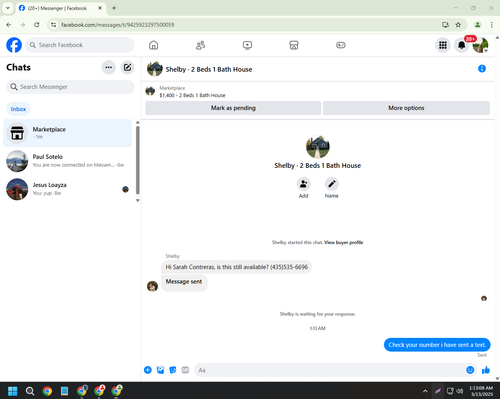Bookmark this page with star icon
The image size is (500, 399).
tap(458, 25)
